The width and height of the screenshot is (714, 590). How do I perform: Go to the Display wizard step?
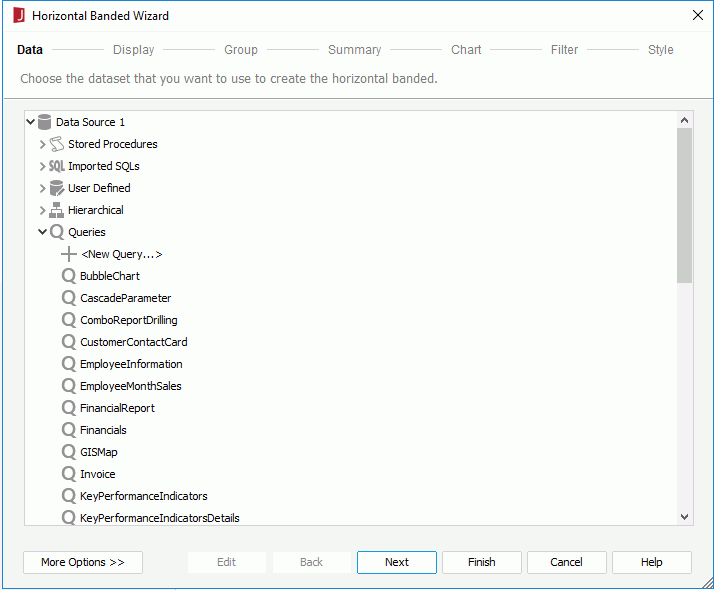coord(133,50)
